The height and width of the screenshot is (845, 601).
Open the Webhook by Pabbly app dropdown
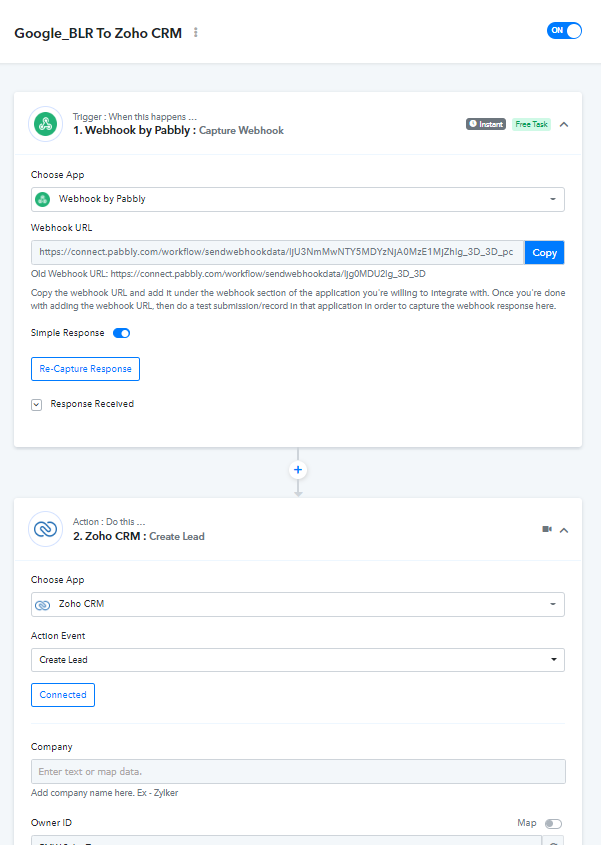(x=298, y=199)
